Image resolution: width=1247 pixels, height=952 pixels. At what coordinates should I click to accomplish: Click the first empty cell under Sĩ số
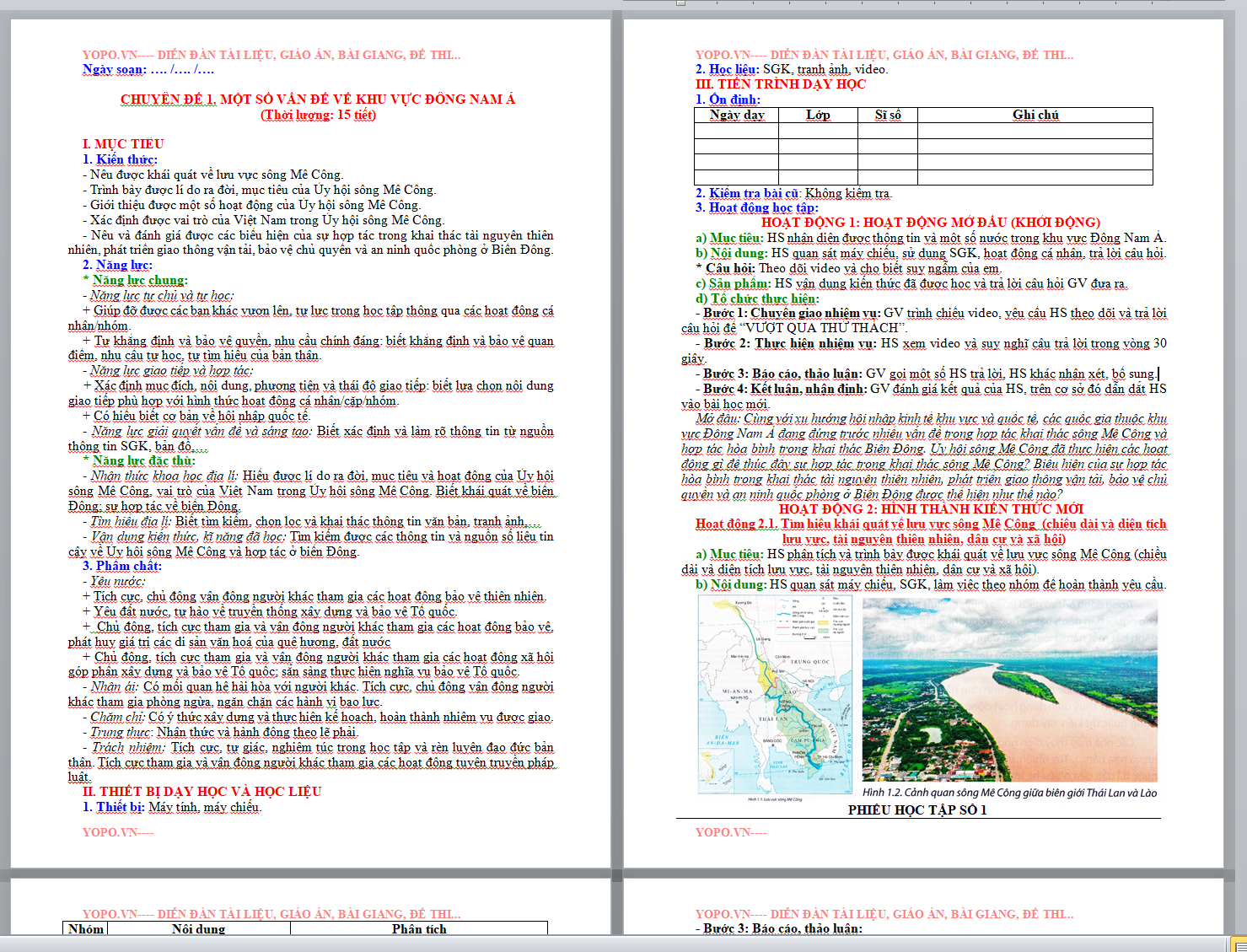point(887,132)
